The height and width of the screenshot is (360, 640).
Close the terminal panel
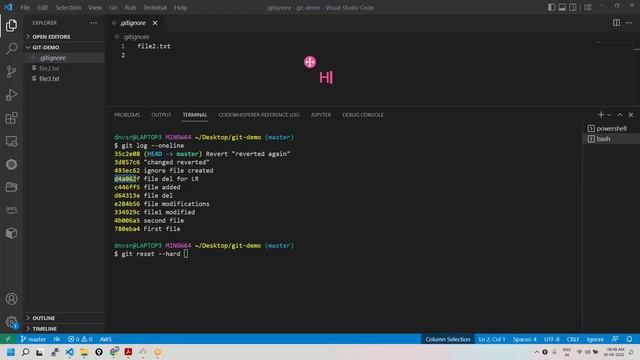coord(631,115)
